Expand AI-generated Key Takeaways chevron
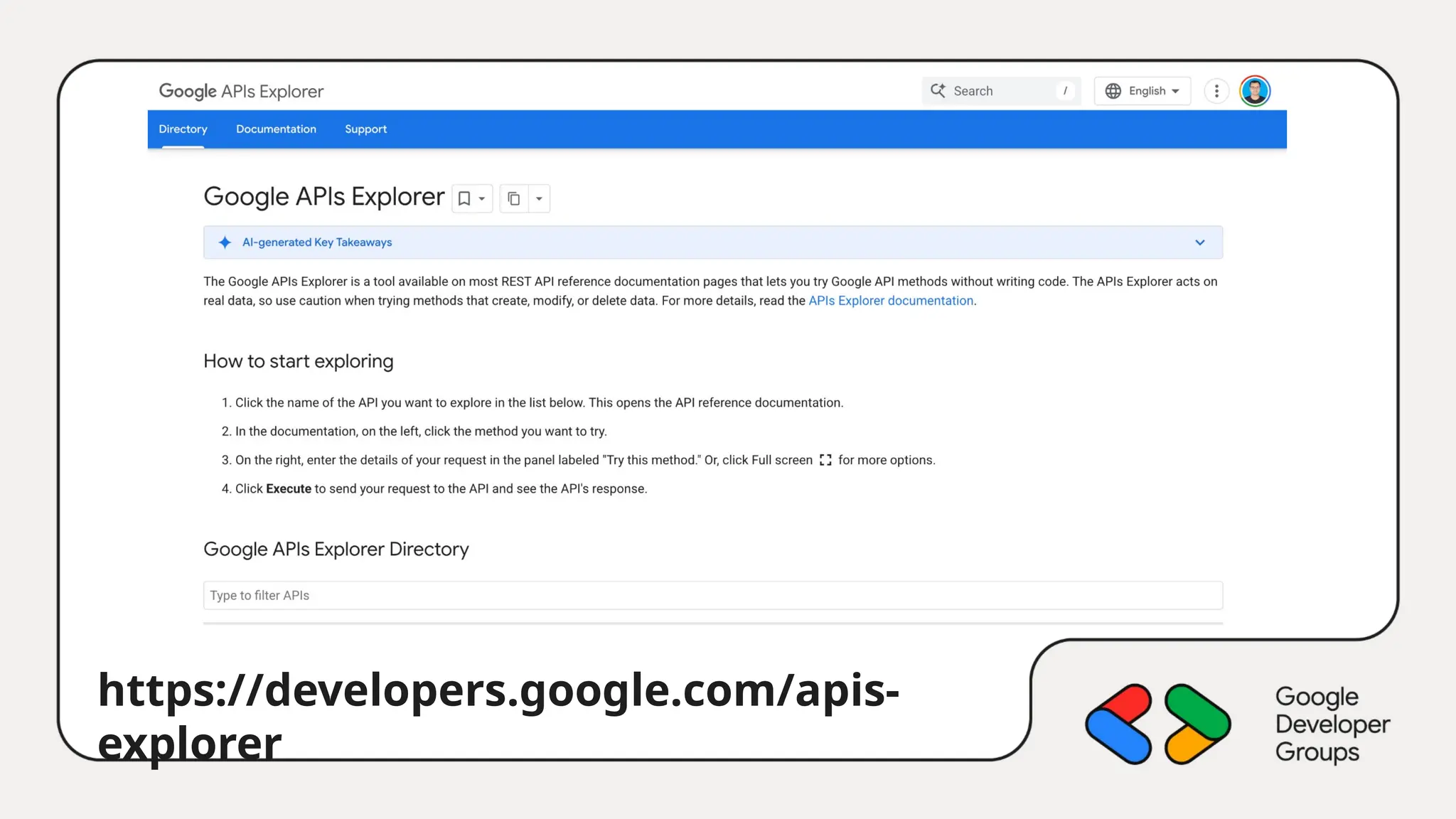The height and width of the screenshot is (819, 1456). click(x=1200, y=242)
